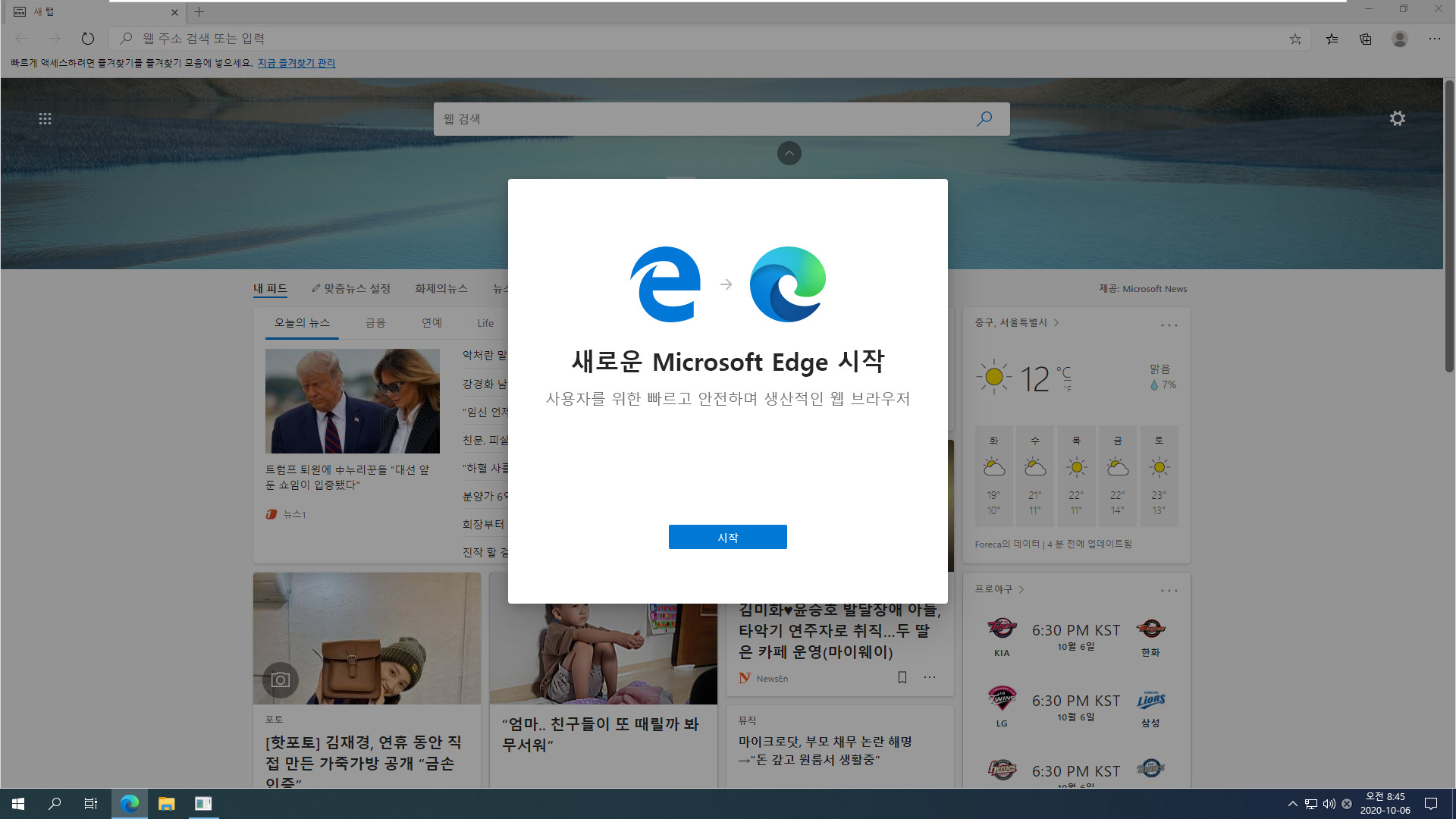Click the Edge taskbar icon in system tray

pyautogui.click(x=129, y=803)
